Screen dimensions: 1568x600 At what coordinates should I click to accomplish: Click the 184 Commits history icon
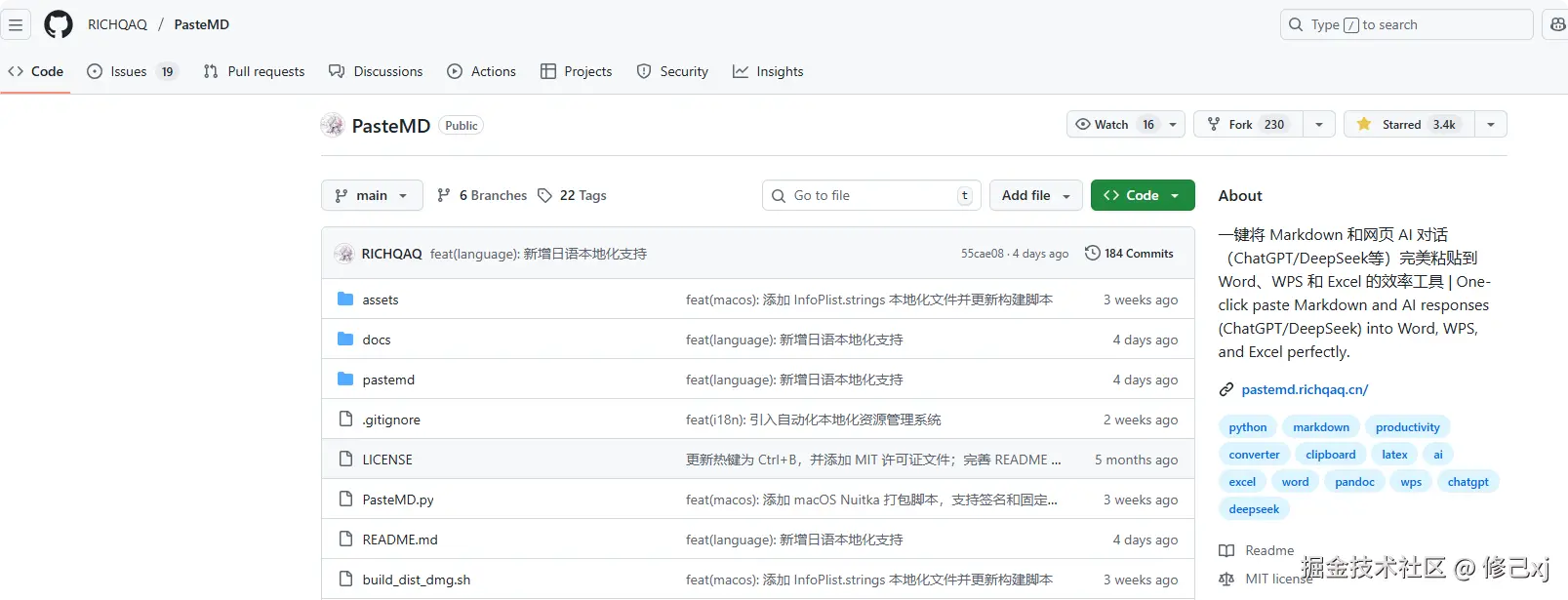point(1093,254)
